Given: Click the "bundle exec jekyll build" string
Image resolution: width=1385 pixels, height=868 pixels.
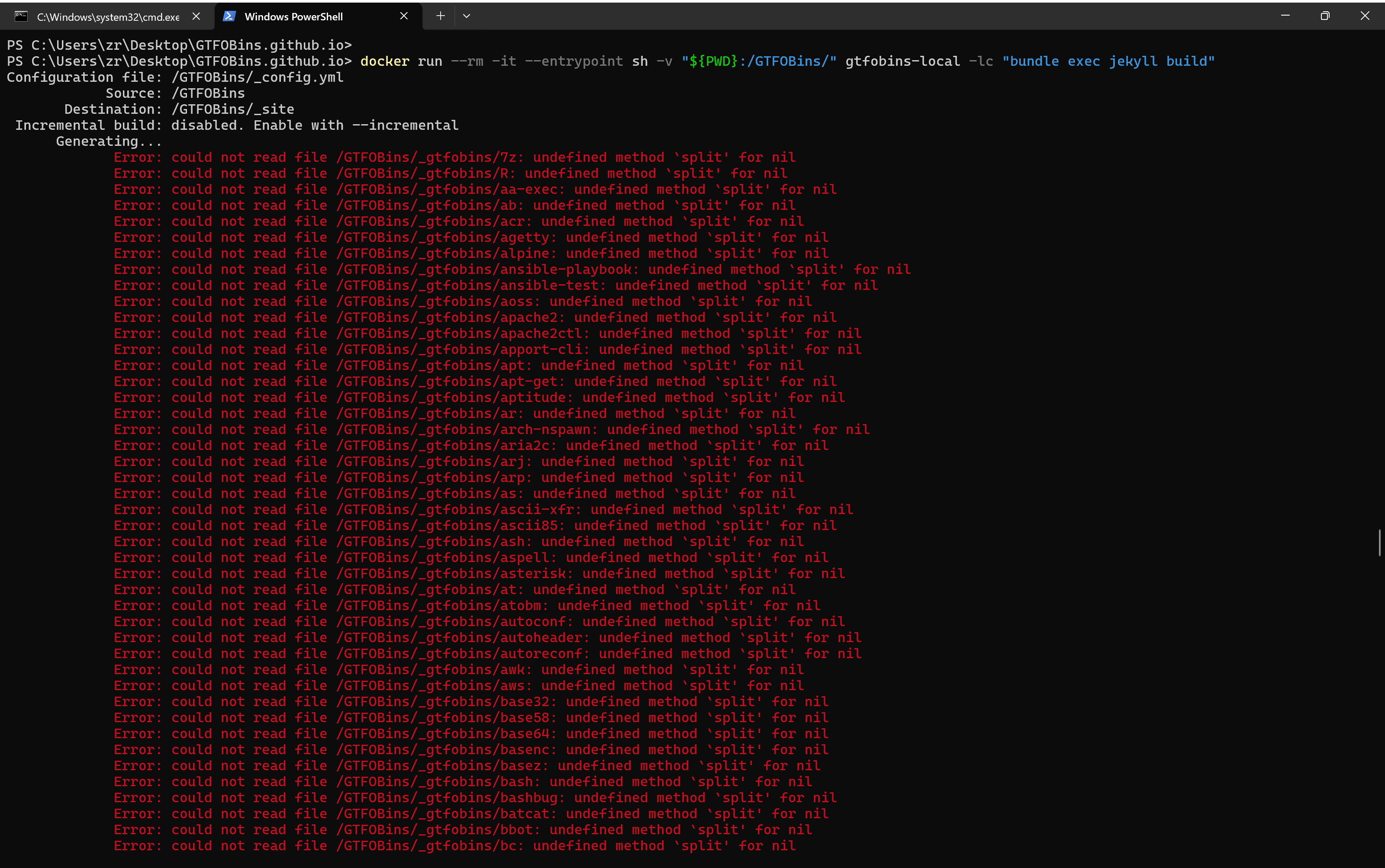Looking at the screenshot, I should click(1108, 61).
